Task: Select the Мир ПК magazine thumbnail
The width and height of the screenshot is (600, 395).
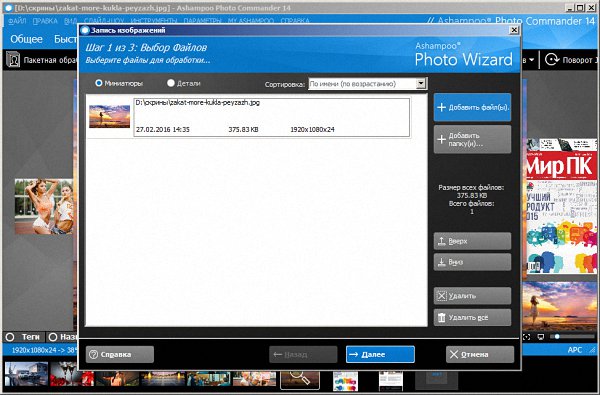Action: pos(561,206)
